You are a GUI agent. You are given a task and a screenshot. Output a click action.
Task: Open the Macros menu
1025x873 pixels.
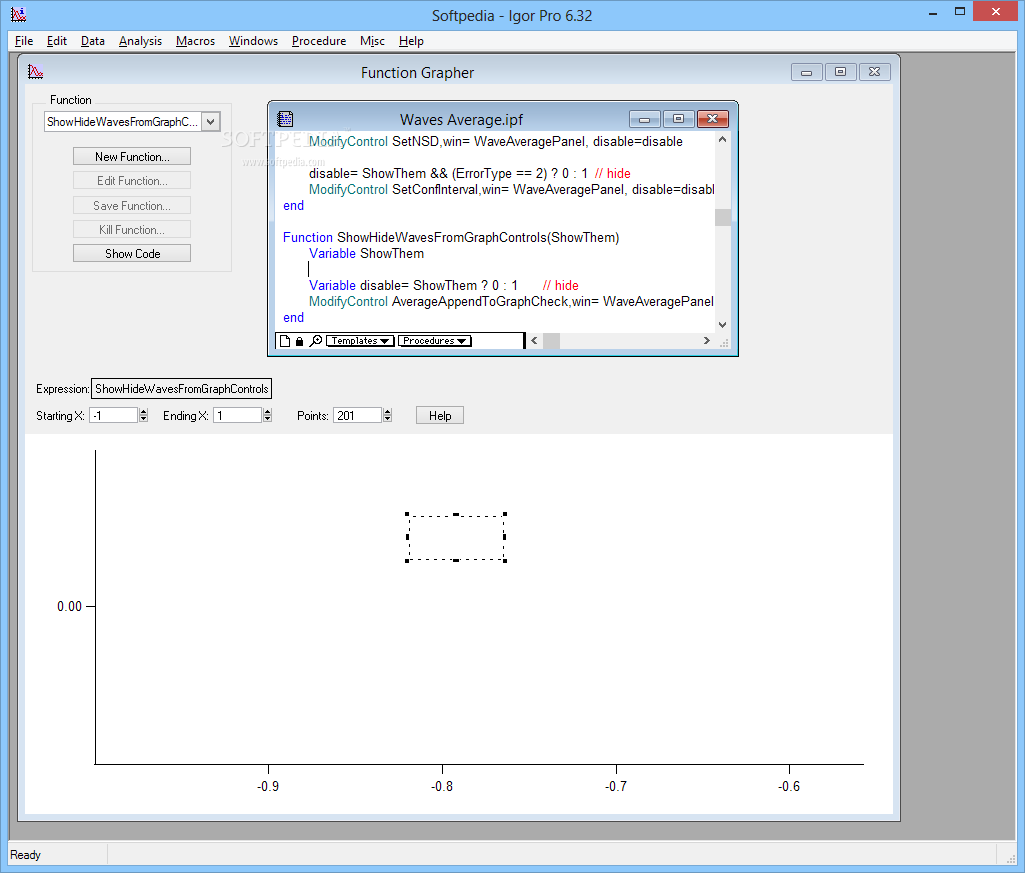pyautogui.click(x=195, y=41)
